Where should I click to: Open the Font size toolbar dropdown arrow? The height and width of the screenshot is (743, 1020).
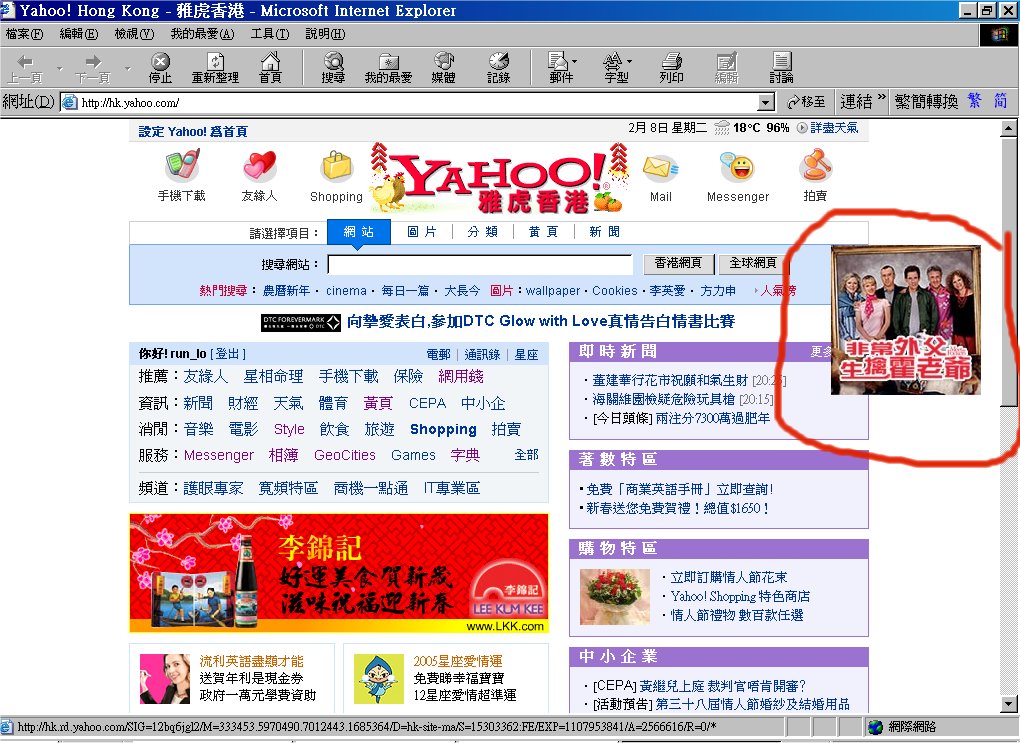pos(629,62)
